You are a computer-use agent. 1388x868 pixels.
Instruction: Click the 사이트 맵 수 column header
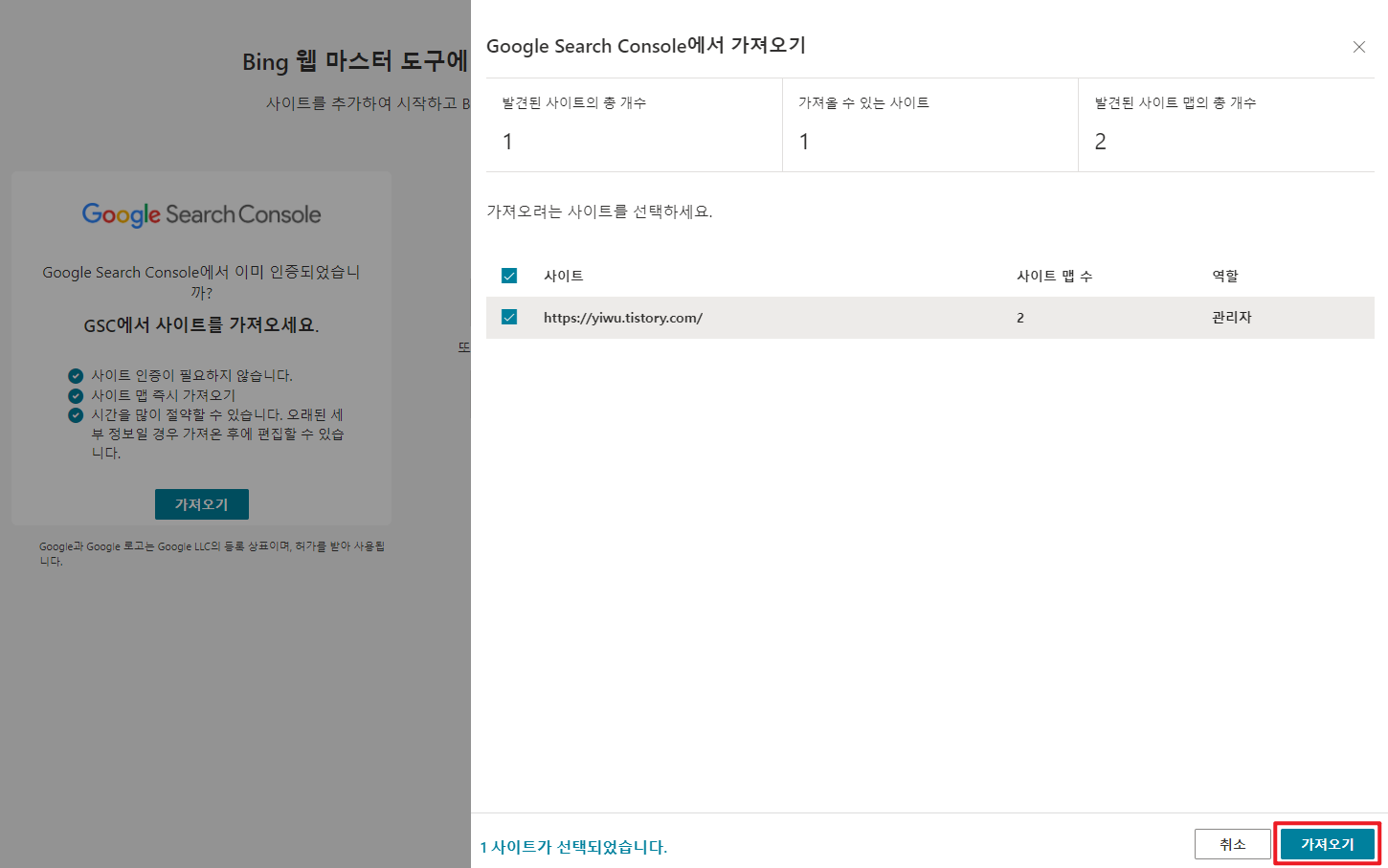tap(1054, 276)
